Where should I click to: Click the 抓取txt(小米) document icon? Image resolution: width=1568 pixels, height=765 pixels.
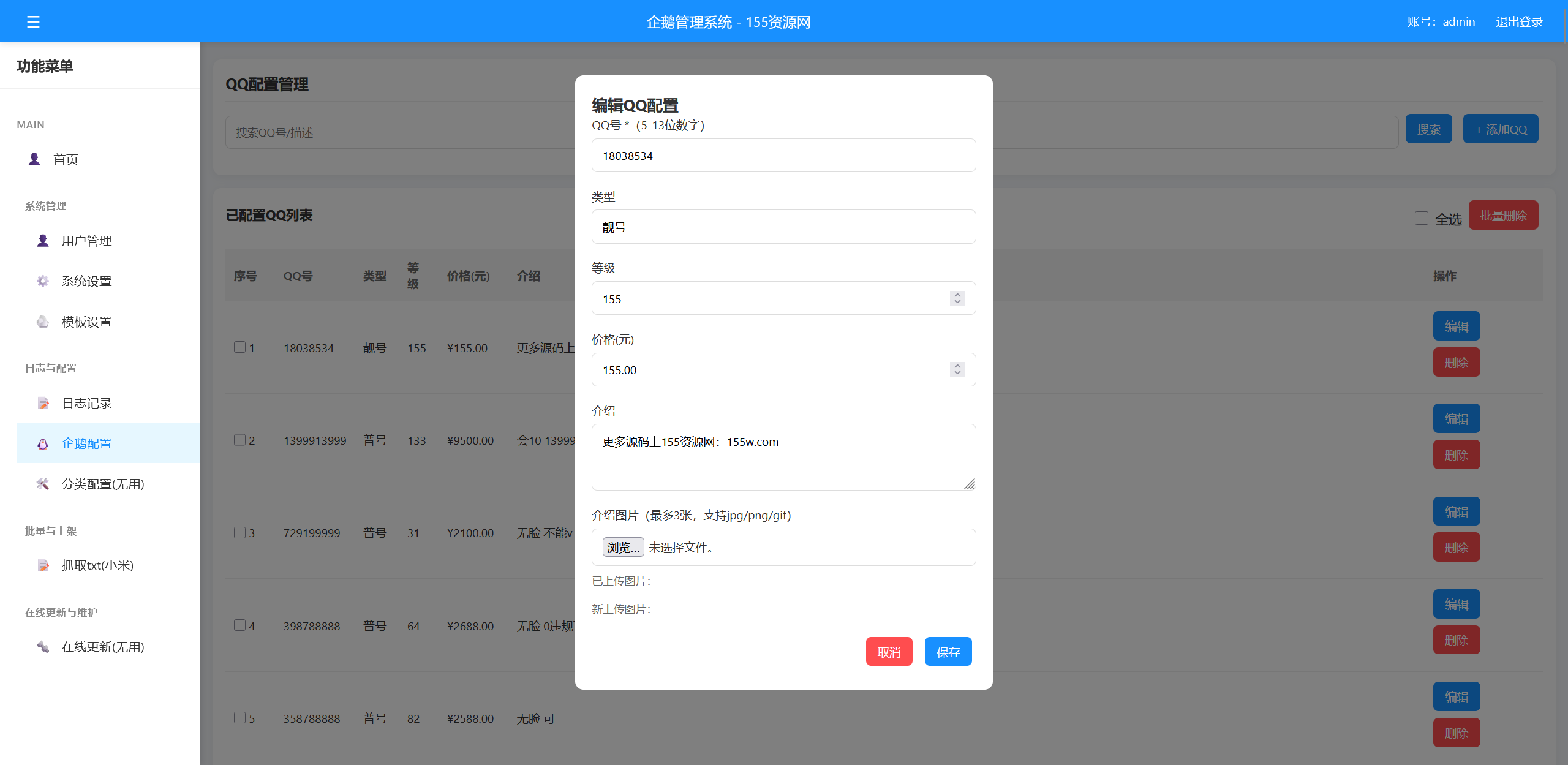pos(42,565)
